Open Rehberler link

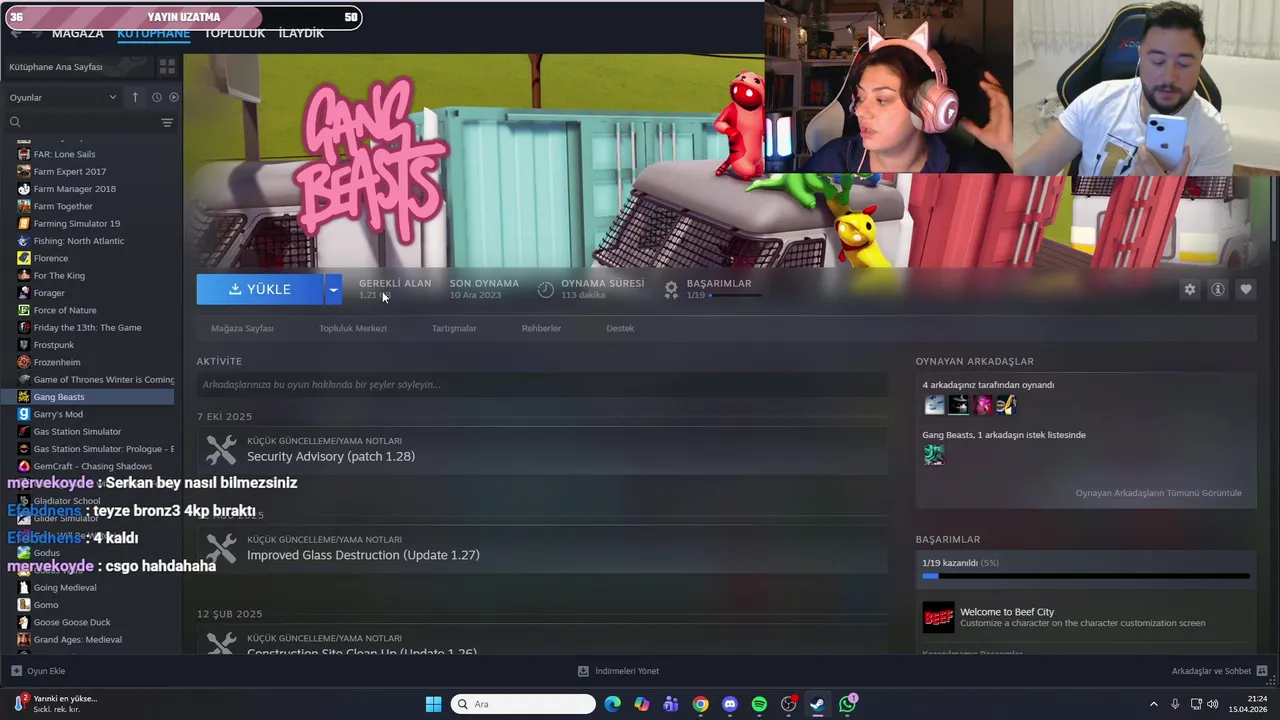(x=541, y=328)
